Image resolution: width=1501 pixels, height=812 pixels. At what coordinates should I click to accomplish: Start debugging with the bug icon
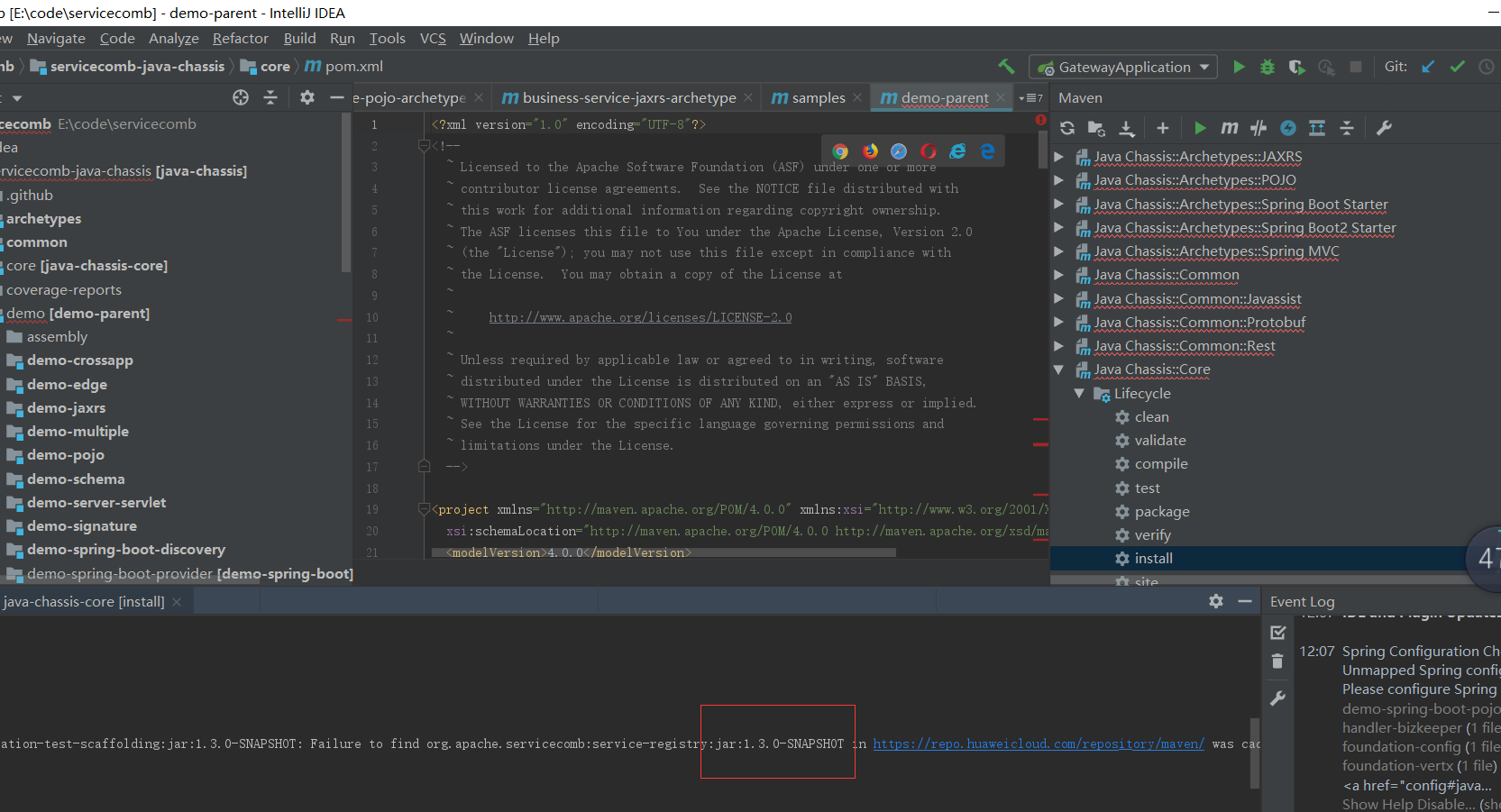1268,67
